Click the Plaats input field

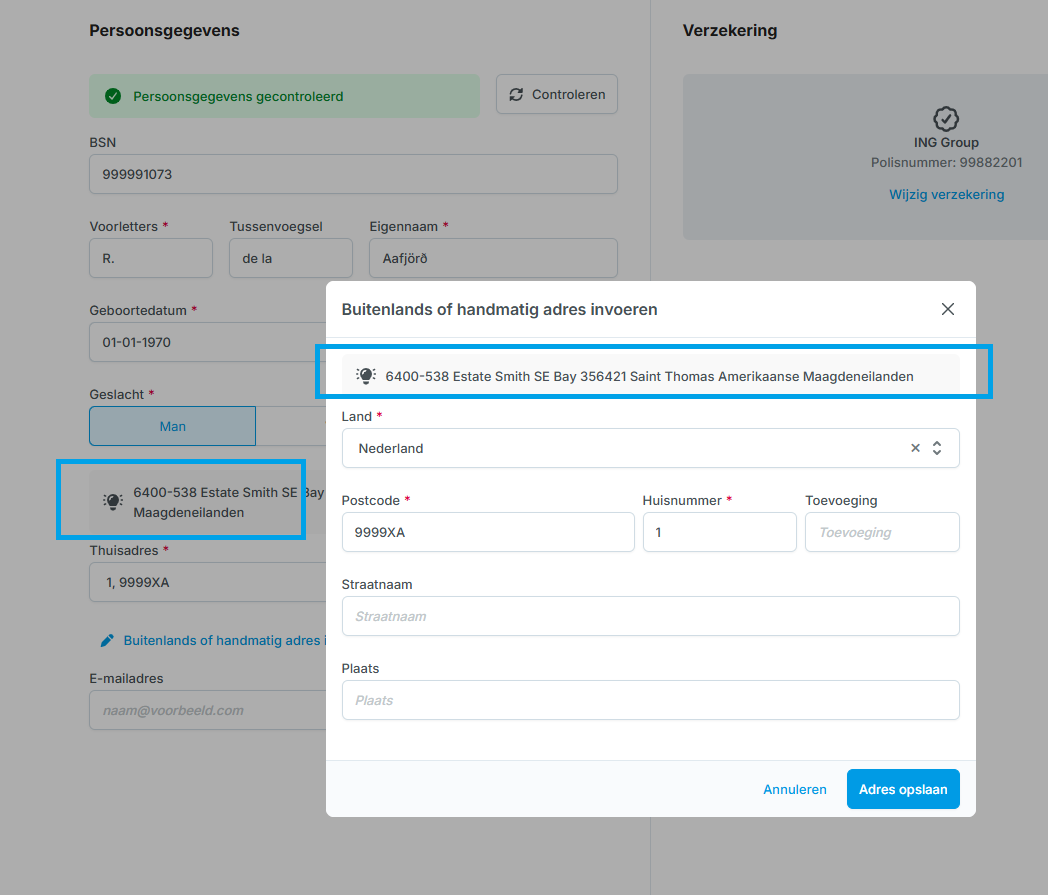coord(651,700)
